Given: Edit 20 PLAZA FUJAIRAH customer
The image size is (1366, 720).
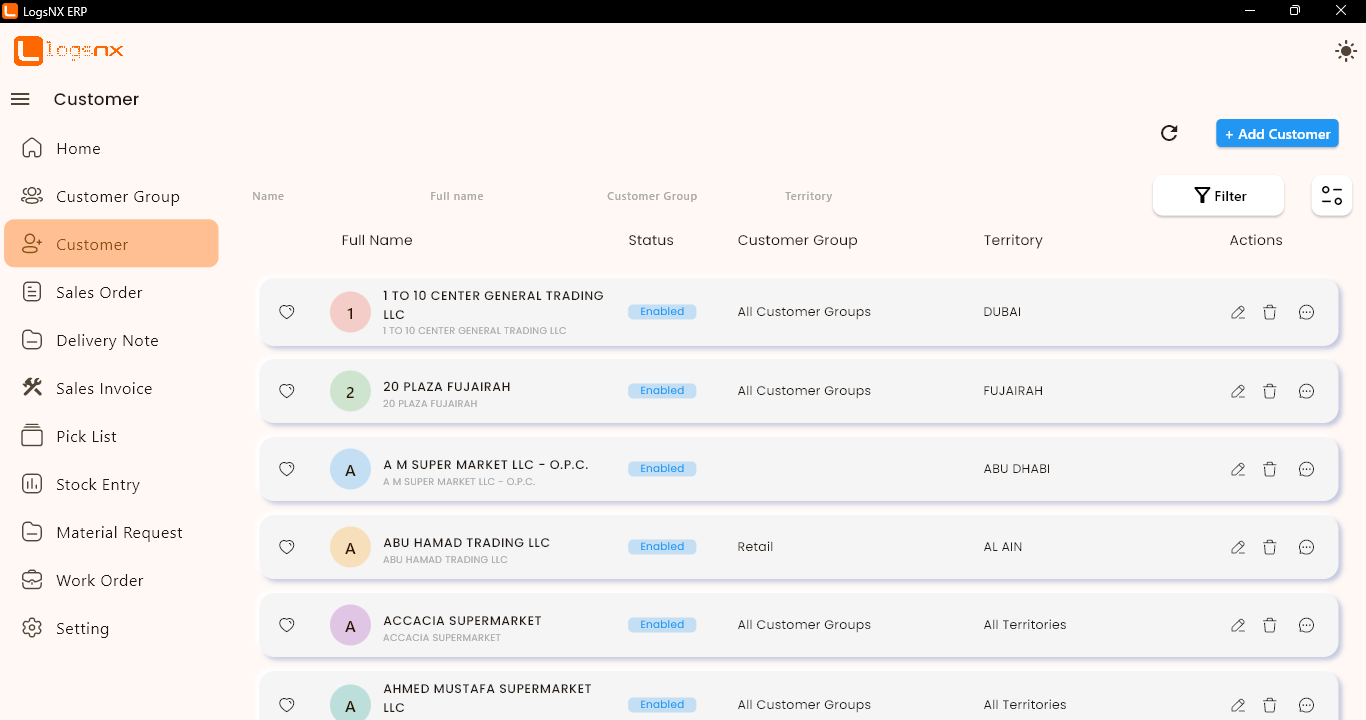Looking at the screenshot, I should (x=1238, y=391).
